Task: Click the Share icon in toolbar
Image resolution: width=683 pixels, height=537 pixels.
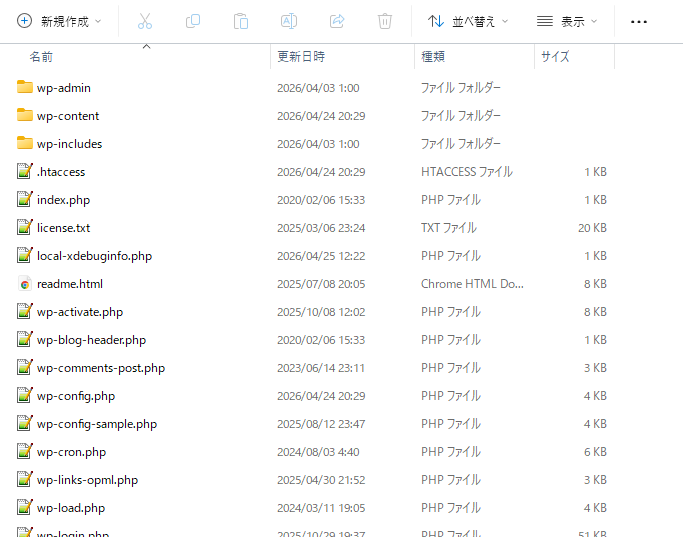Action: [x=337, y=21]
